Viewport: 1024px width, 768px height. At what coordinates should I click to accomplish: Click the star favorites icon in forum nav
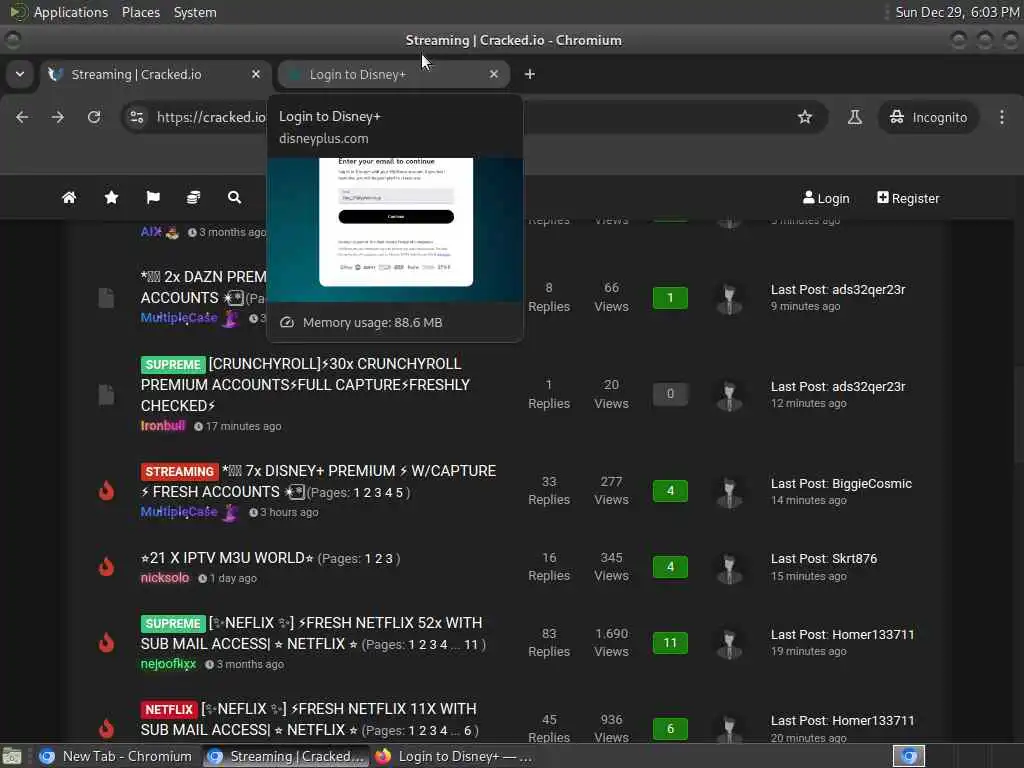tap(112, 197)
